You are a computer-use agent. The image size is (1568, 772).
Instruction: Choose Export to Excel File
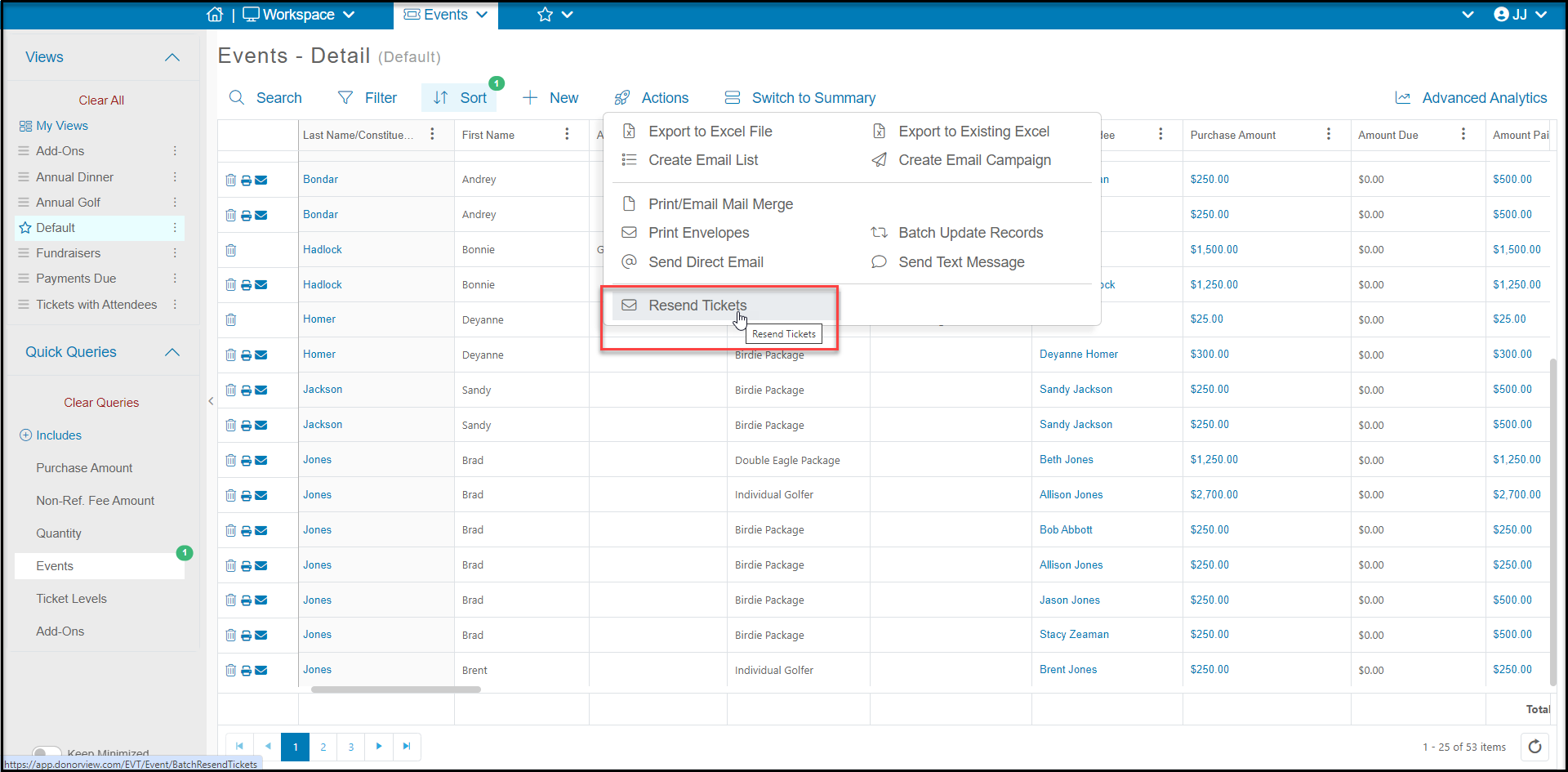(x=697, y=132)
